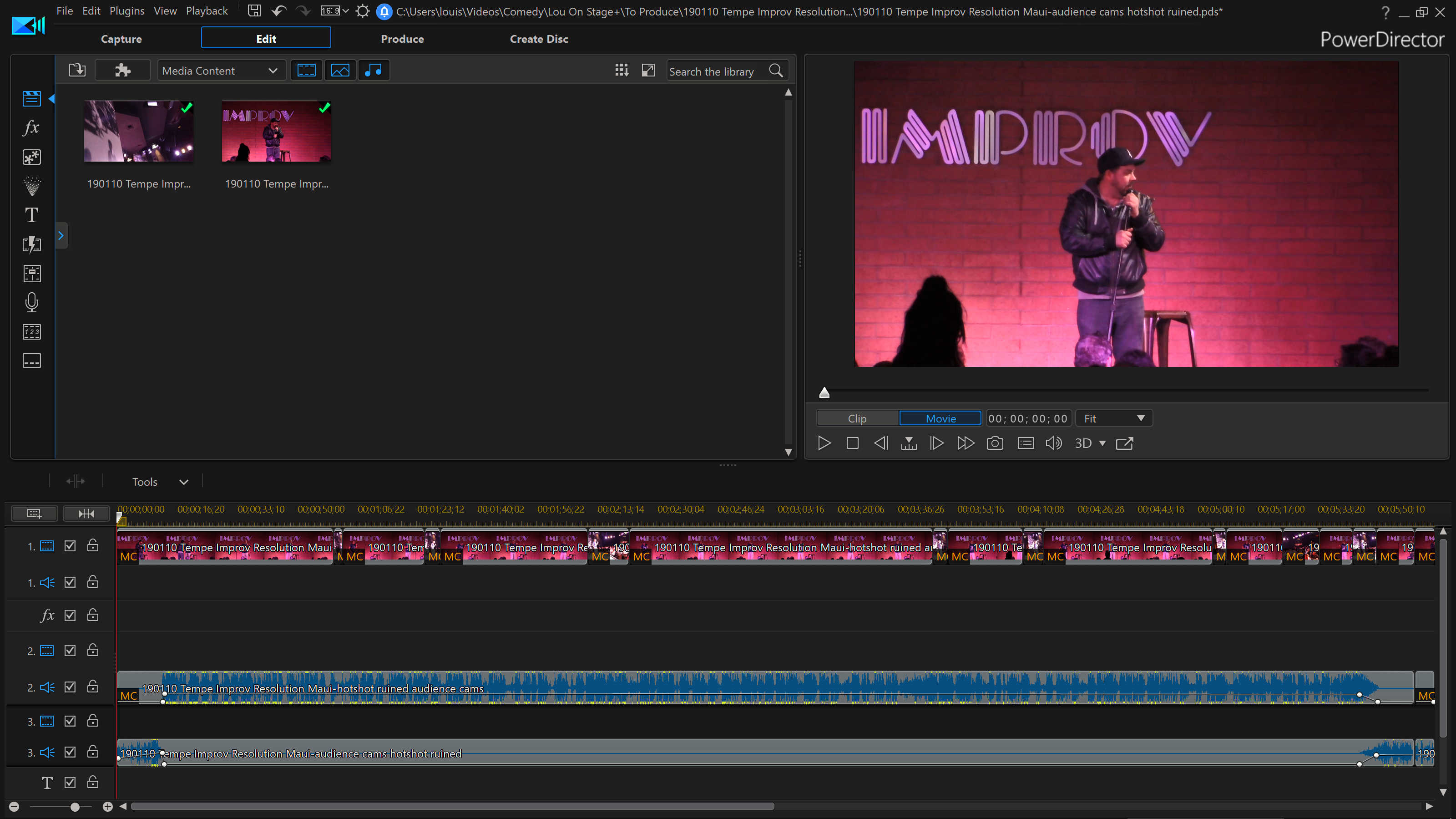This screenshot has width=1456, height=819.
Task: Open the Particle Room icon
Action: [x=32, y=186]
